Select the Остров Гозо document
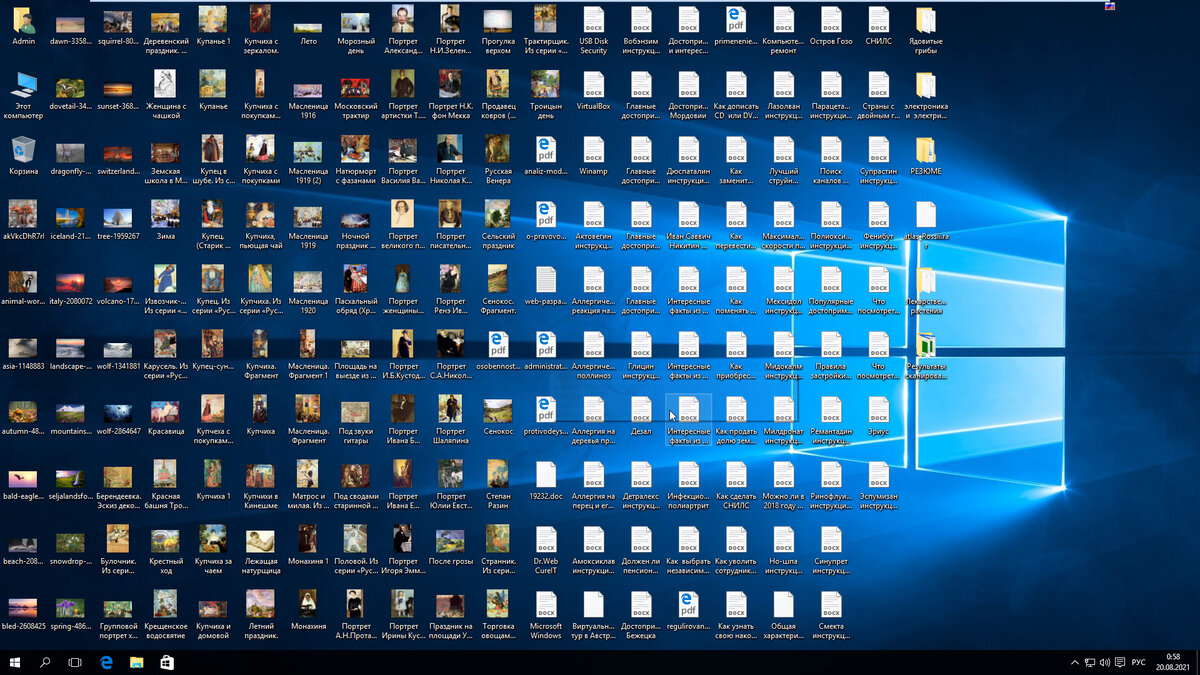 831,20
